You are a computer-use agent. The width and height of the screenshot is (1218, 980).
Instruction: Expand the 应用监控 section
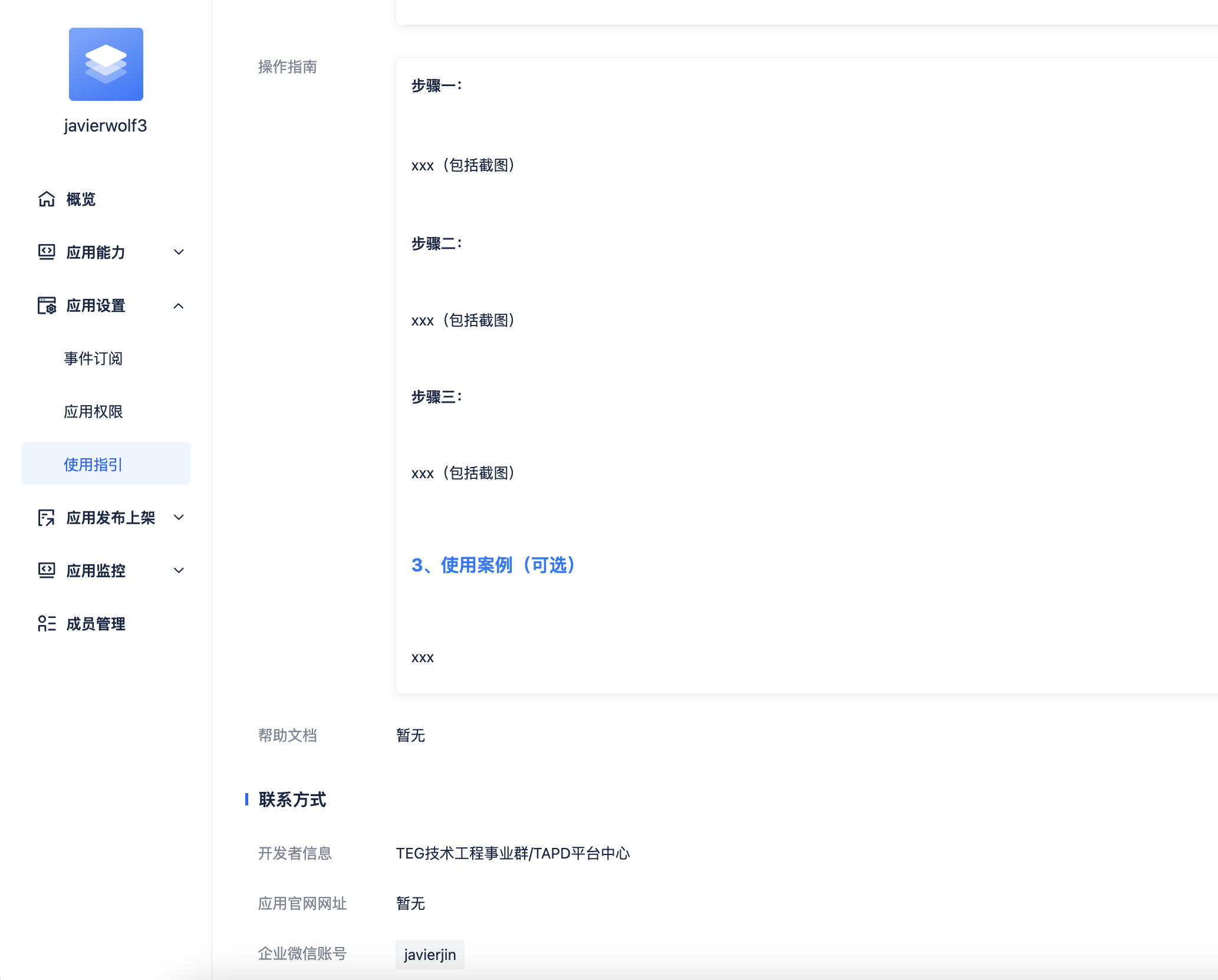[179, 570]
